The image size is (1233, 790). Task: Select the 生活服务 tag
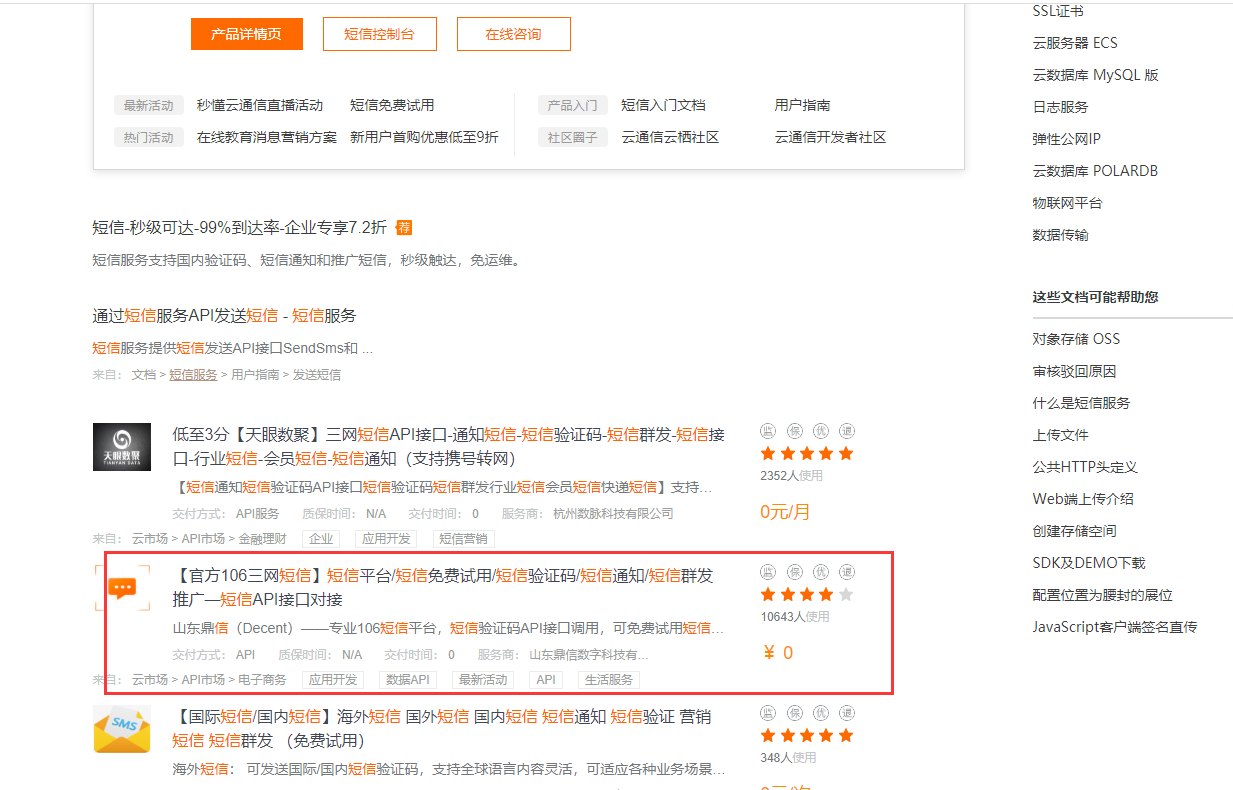(x=609, y=680)
